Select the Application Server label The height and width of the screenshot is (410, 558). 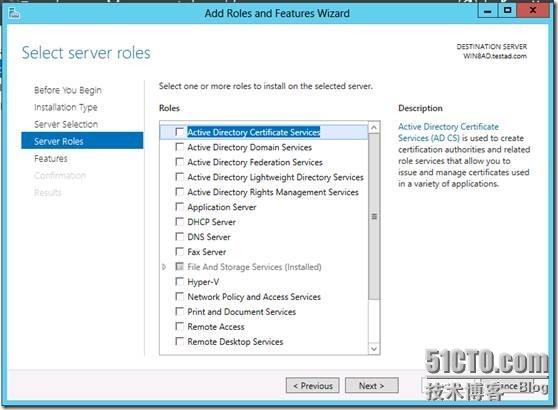pyautogui.click(x=222, y=207)
